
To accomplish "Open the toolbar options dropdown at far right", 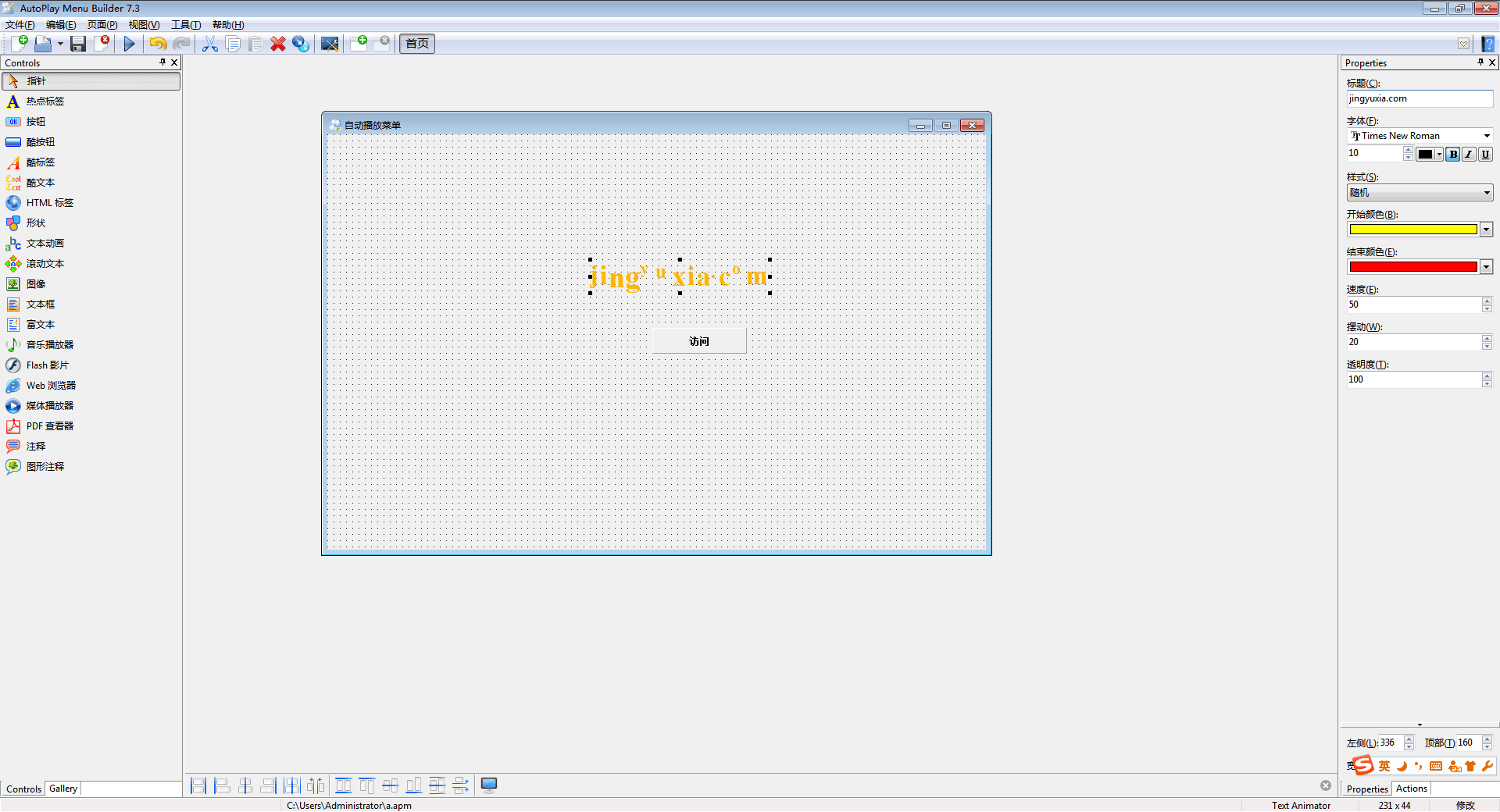I will pyautogui.click(x=1463, y=44).
